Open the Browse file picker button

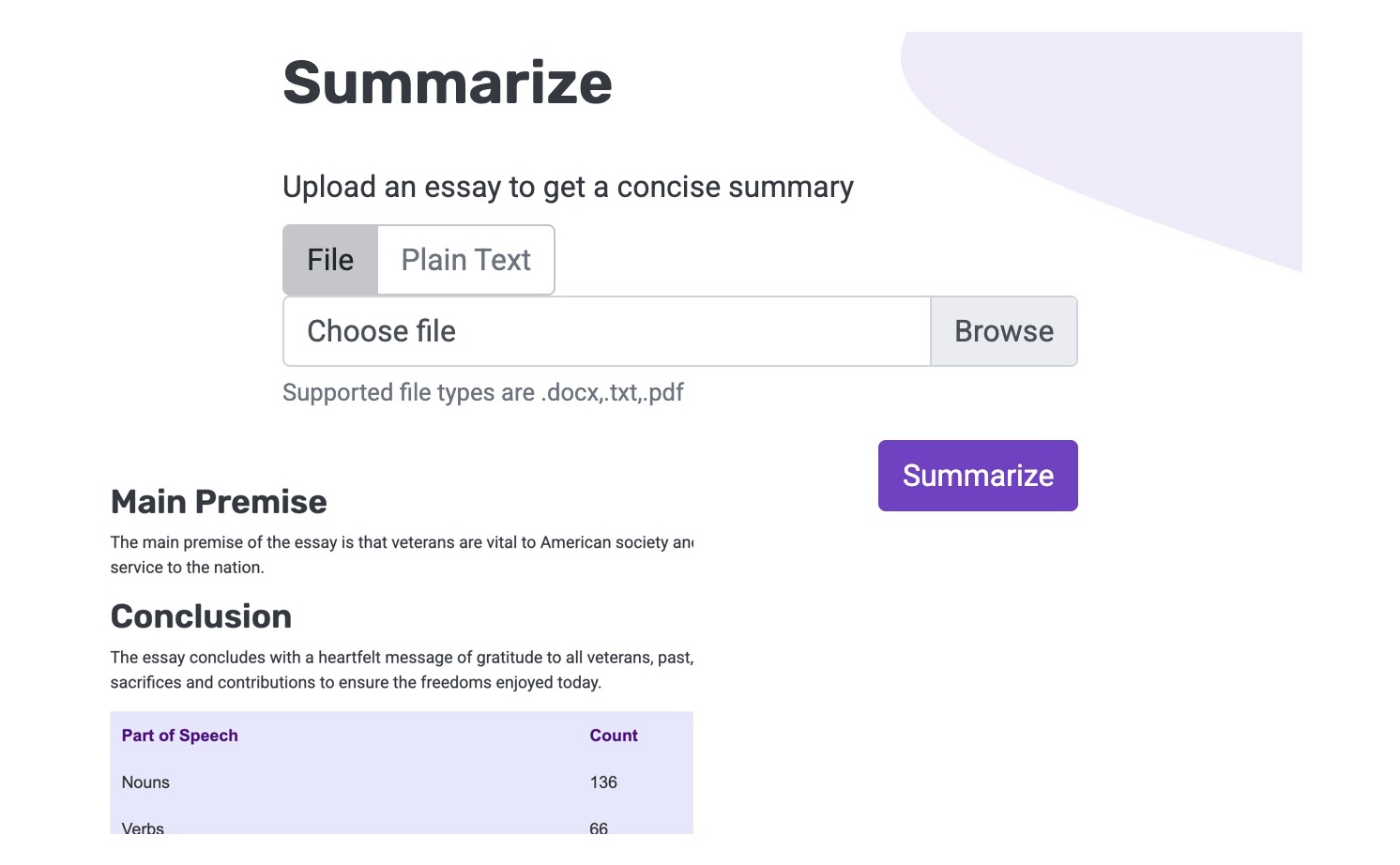(1003, 331)
